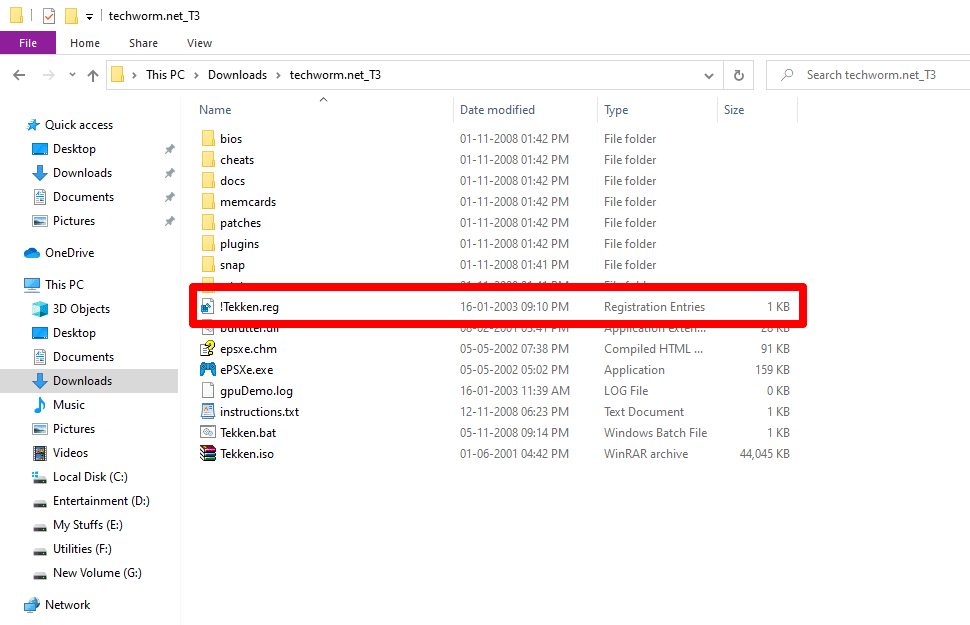Open the address bar history dropdown
This screenshot has width=970, height=625.
click(x=709, y=75)
